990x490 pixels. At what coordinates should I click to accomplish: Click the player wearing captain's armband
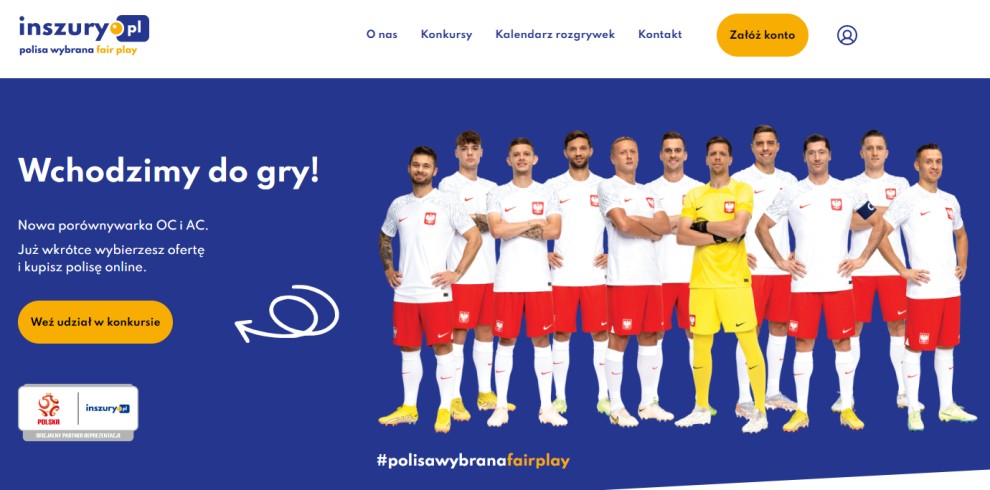tap(821, 282)
